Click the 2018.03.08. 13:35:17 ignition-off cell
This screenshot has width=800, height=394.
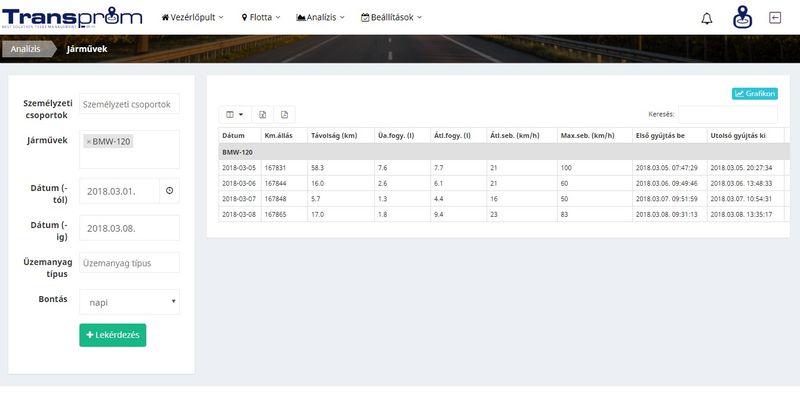pos(745,214)
